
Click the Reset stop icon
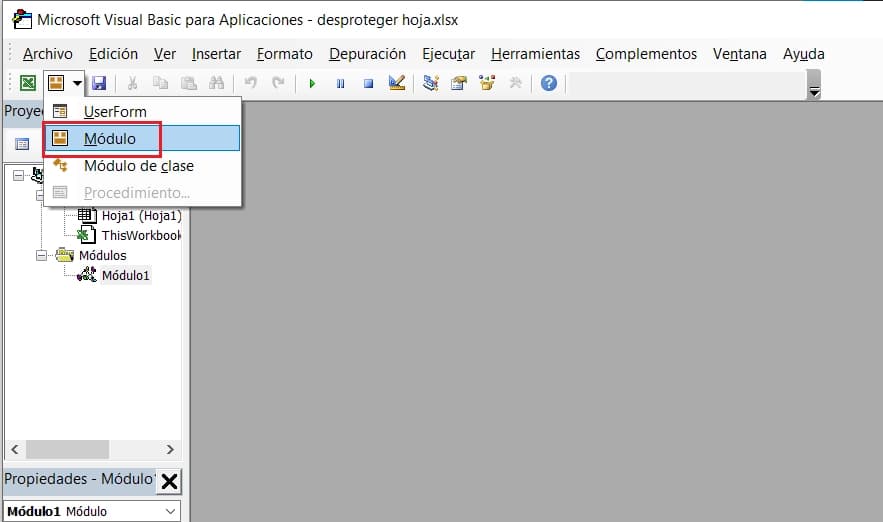[368, 83]
